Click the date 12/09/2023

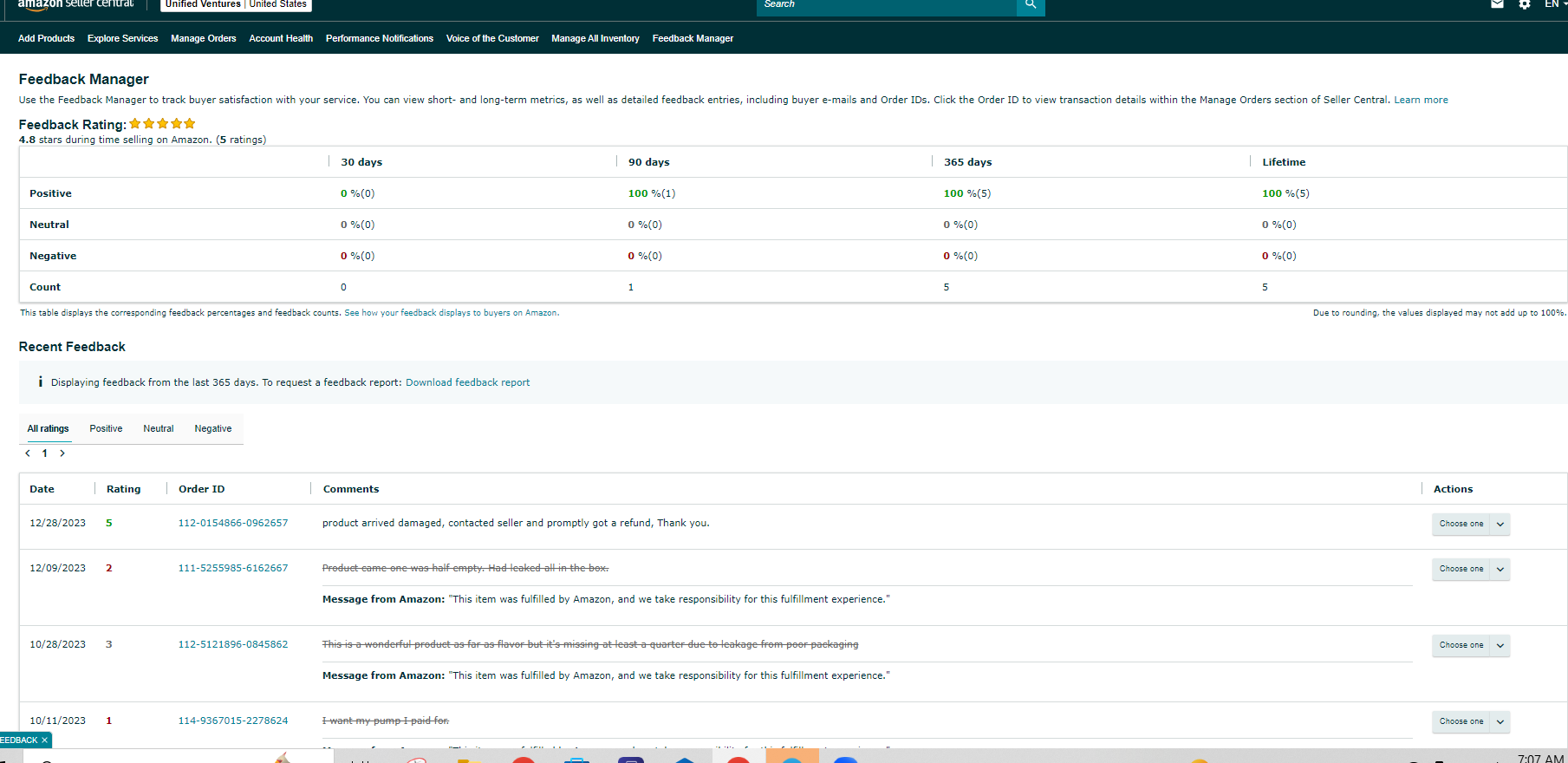pyautogui.click(x=58, y=568)
